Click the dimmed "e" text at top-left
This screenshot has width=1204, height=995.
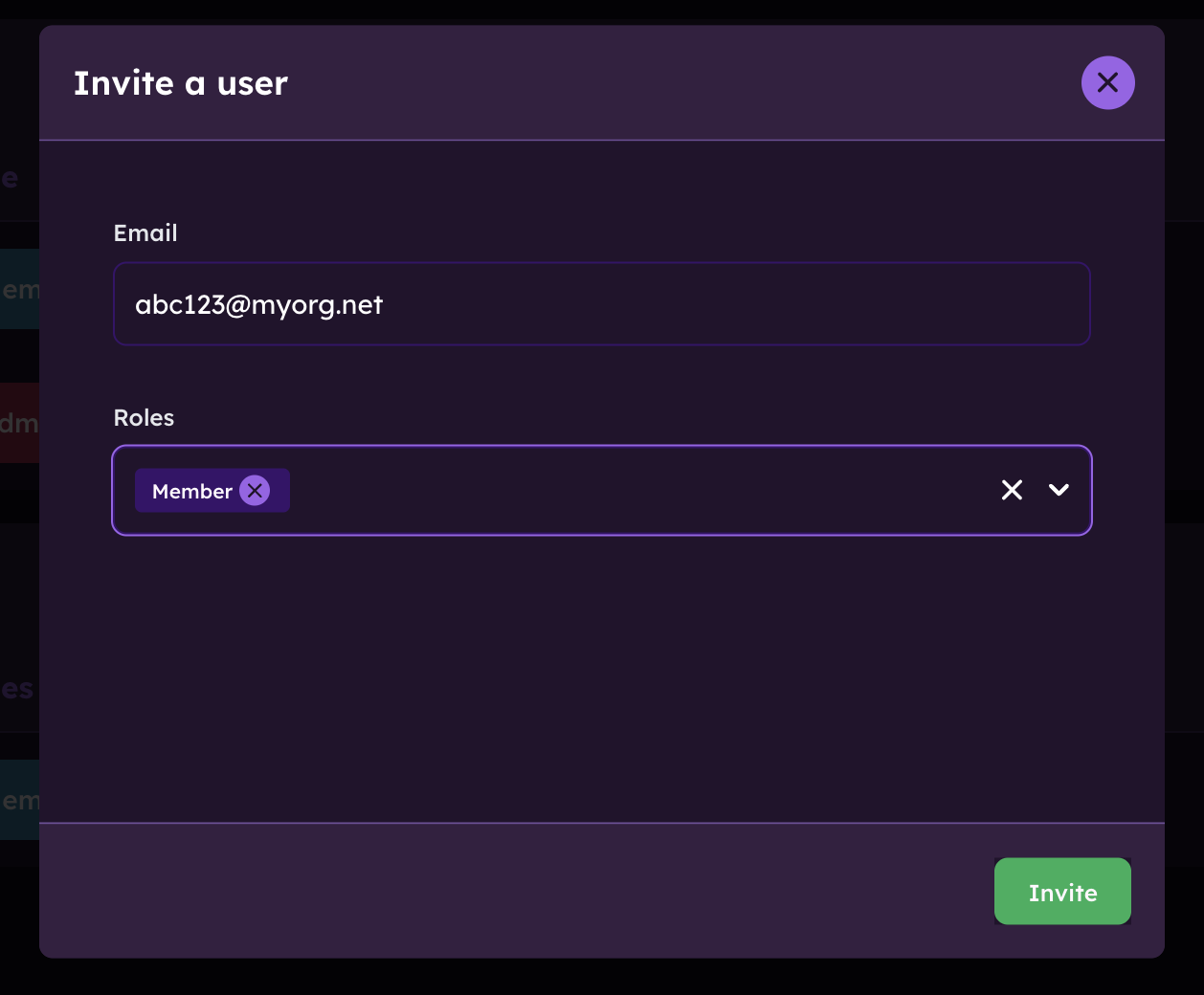pos(11,178)
